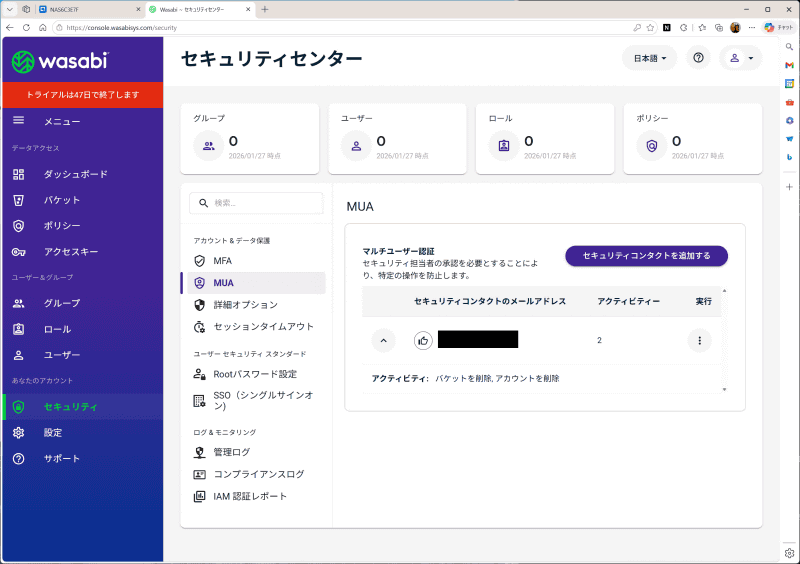Image resolution: width=800 pixels, height=564 pixels.
Task: Click the アクティビティー column header
Action: click(x=629, y=302)
